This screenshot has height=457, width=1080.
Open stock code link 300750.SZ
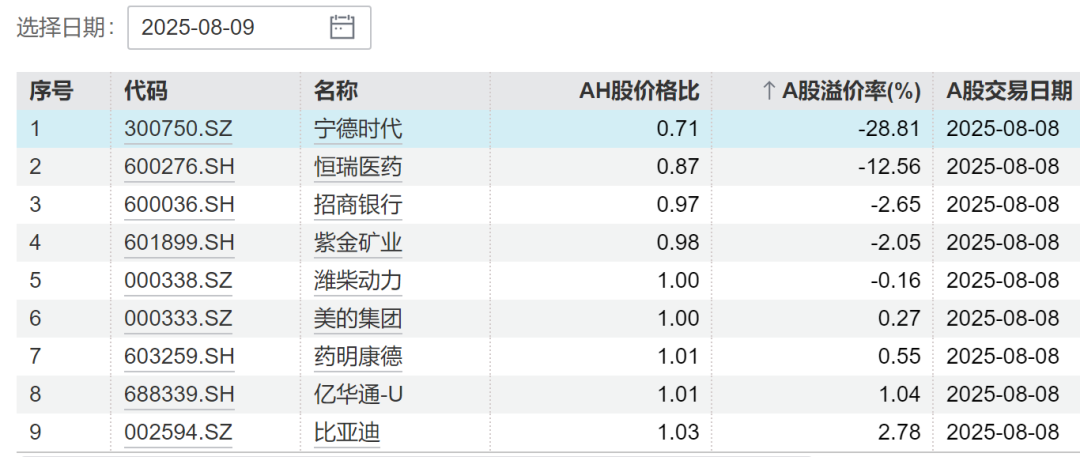178,129
